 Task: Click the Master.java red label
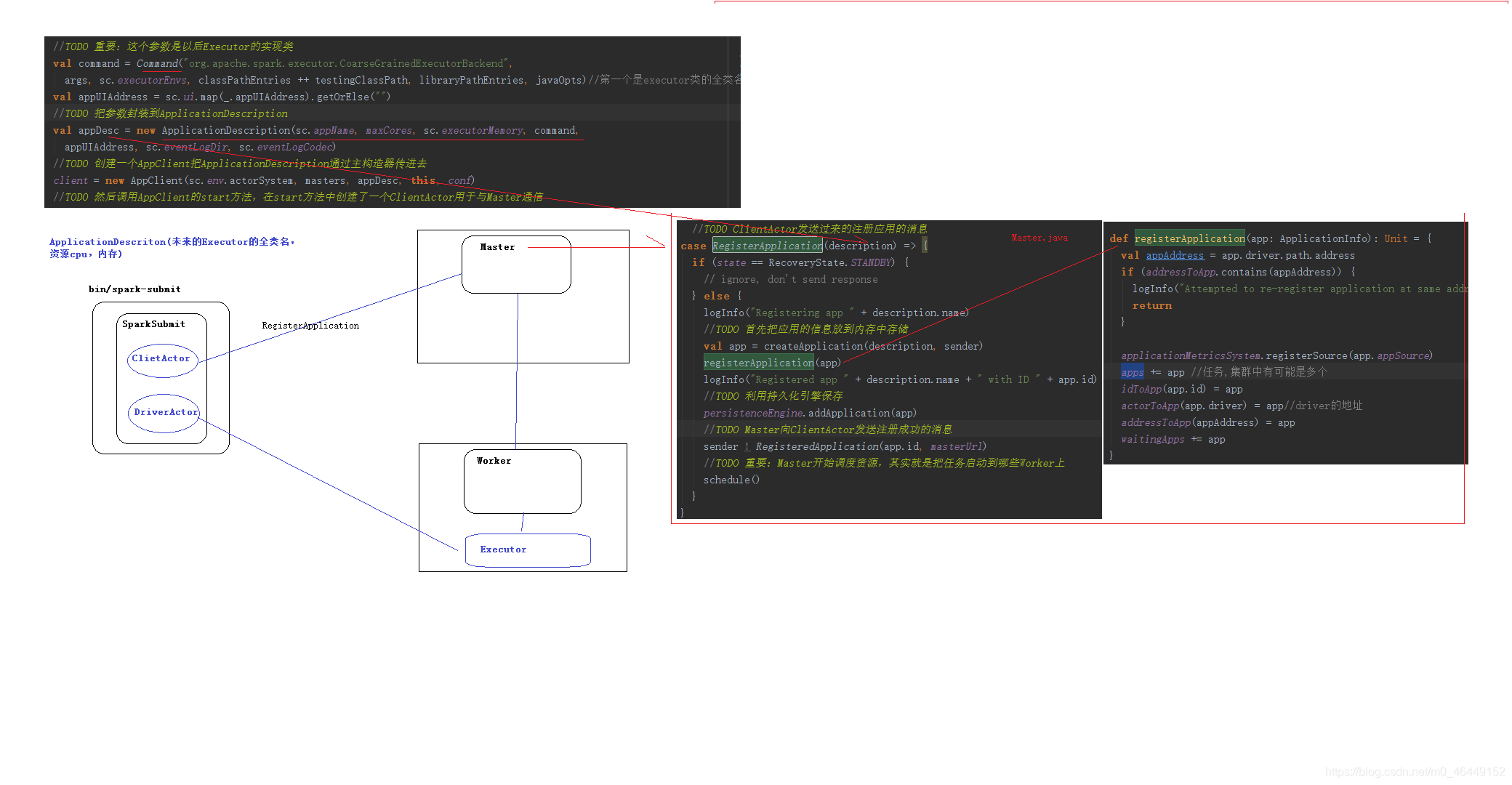coord(1039,238)
